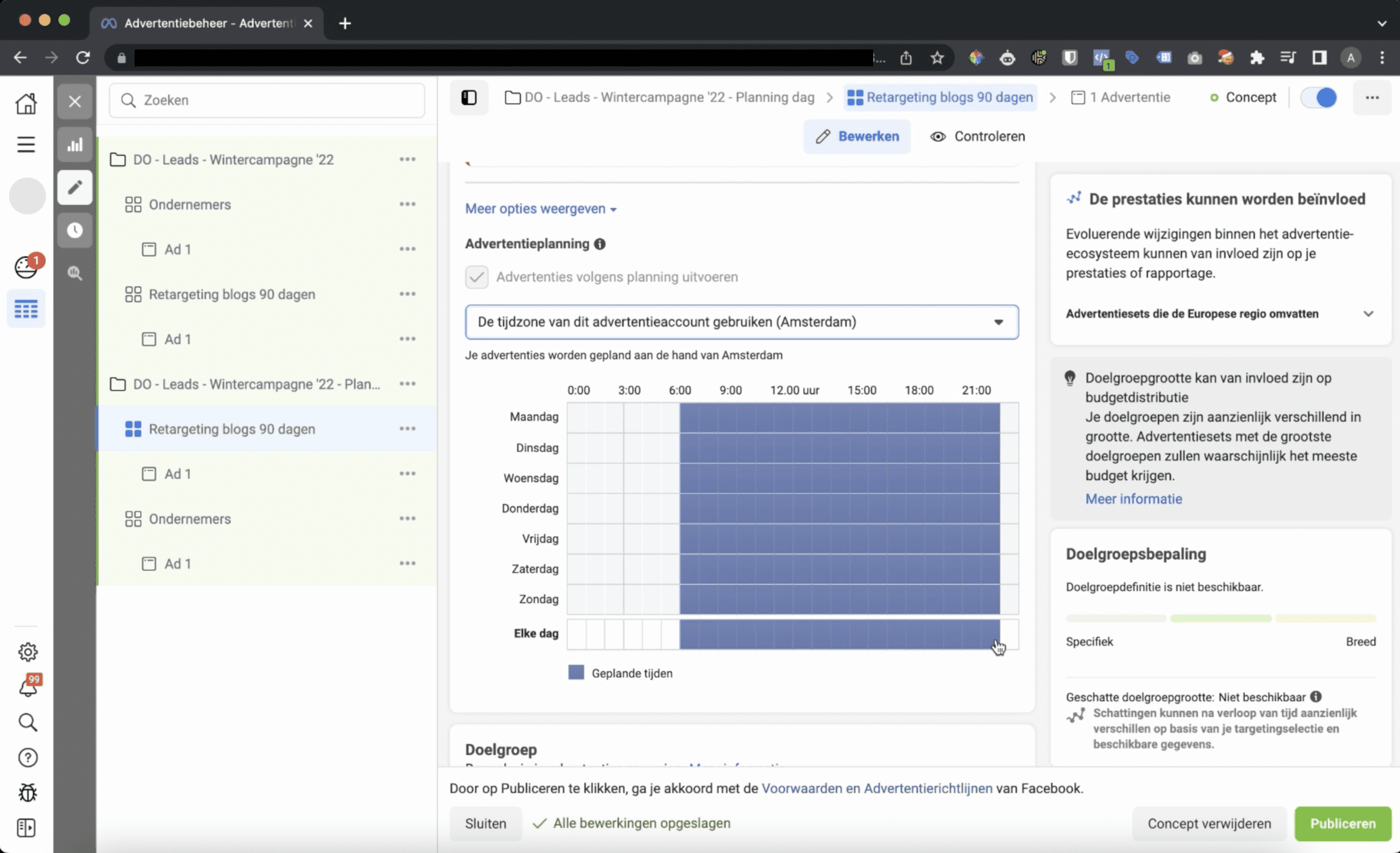Toggle the Woensdag schedule cell at 18:00
1400x853 pixels.
tap(915, 478)
